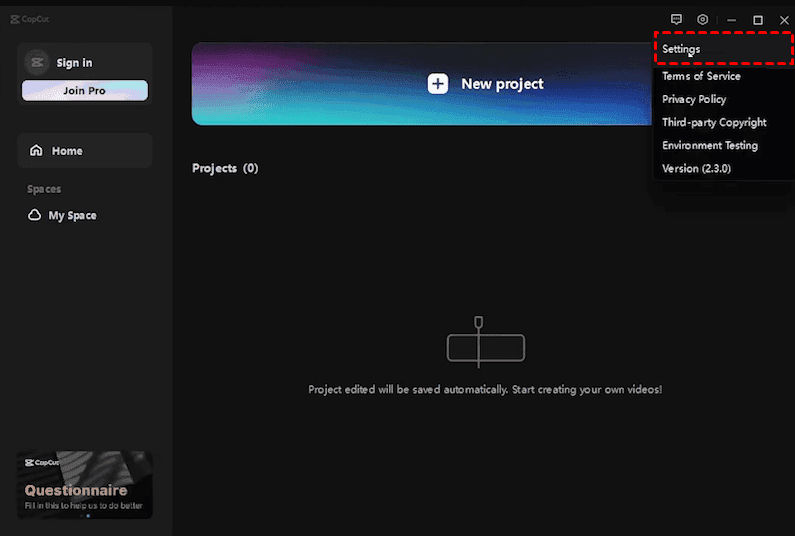The image size is (795, 536).
Task: Select Privacy Policy in the menu
Action: [694, 99]
